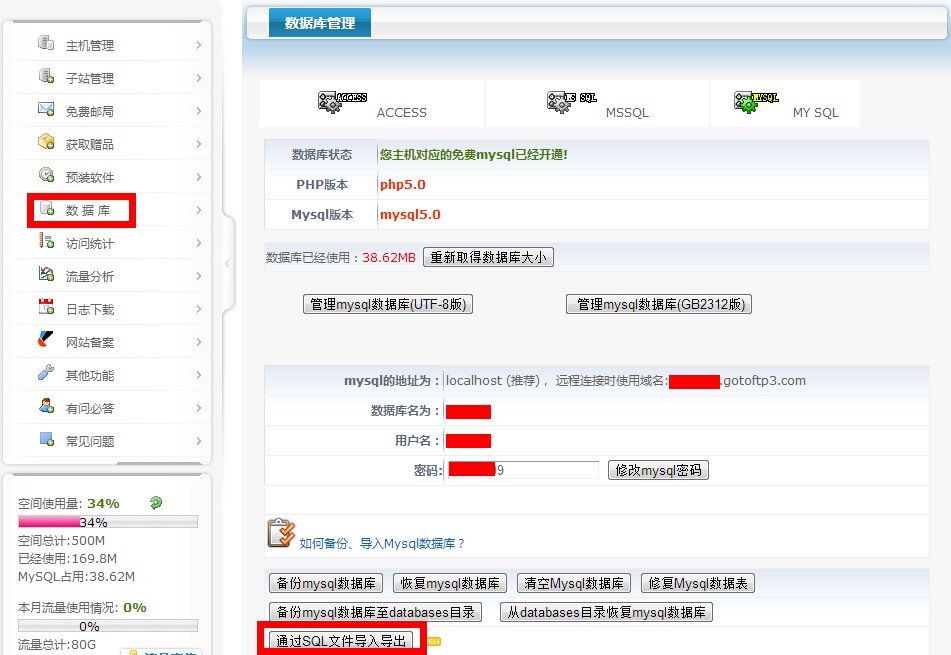This screenshot has height=655, width=951.
Task: Expand the 流量分析 chevron
Action: pos(199,276)
